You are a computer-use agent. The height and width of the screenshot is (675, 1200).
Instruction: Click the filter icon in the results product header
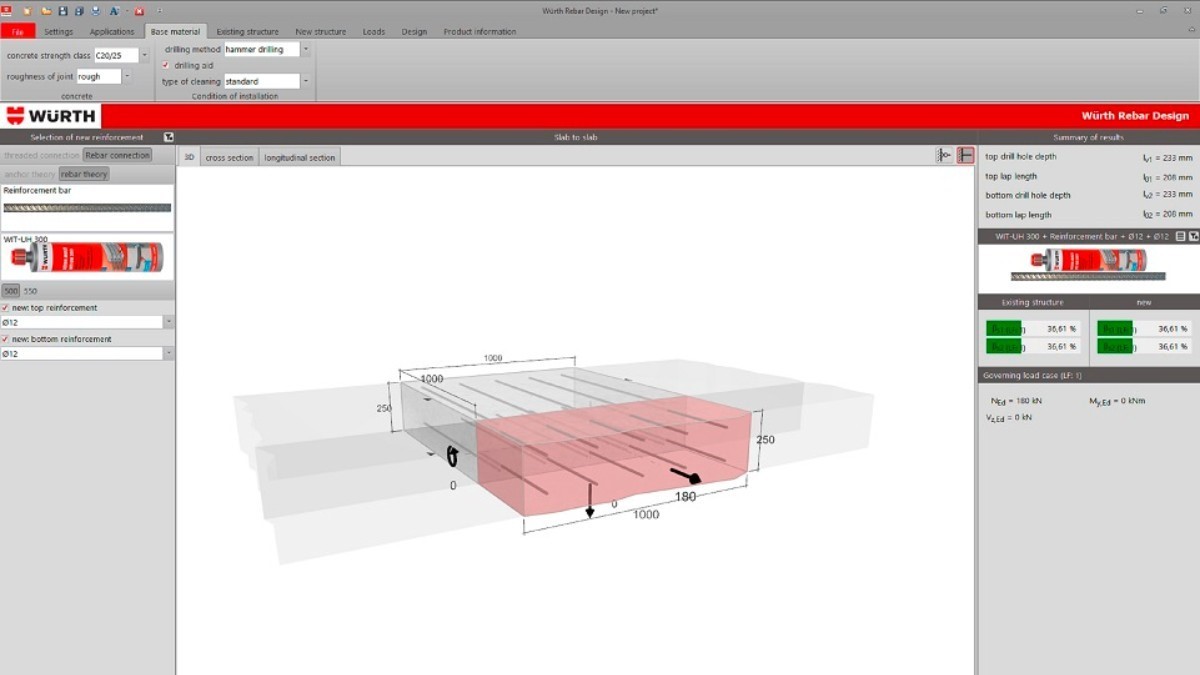pyautogui.click(x=1193, y=236)
